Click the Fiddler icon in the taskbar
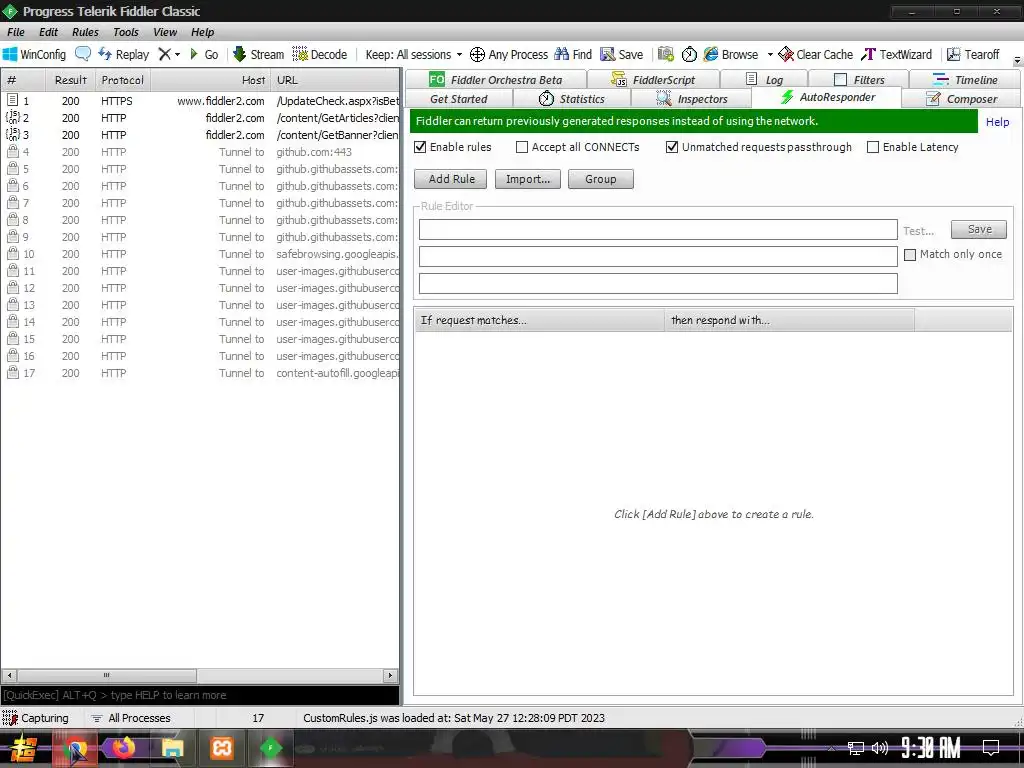Viewport: 1024px width, 768px height. click(270, 747)
